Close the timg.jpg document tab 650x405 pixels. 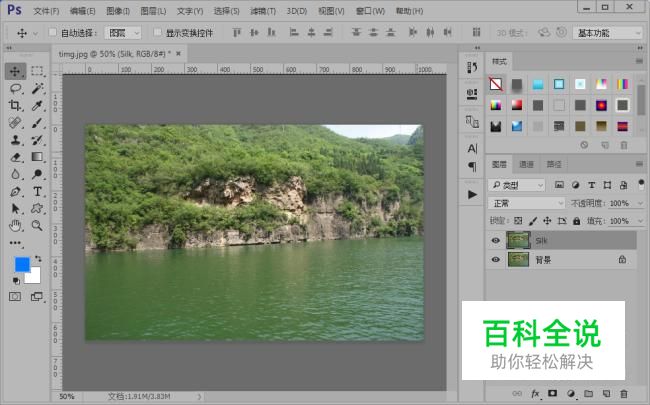coord(179,53)
